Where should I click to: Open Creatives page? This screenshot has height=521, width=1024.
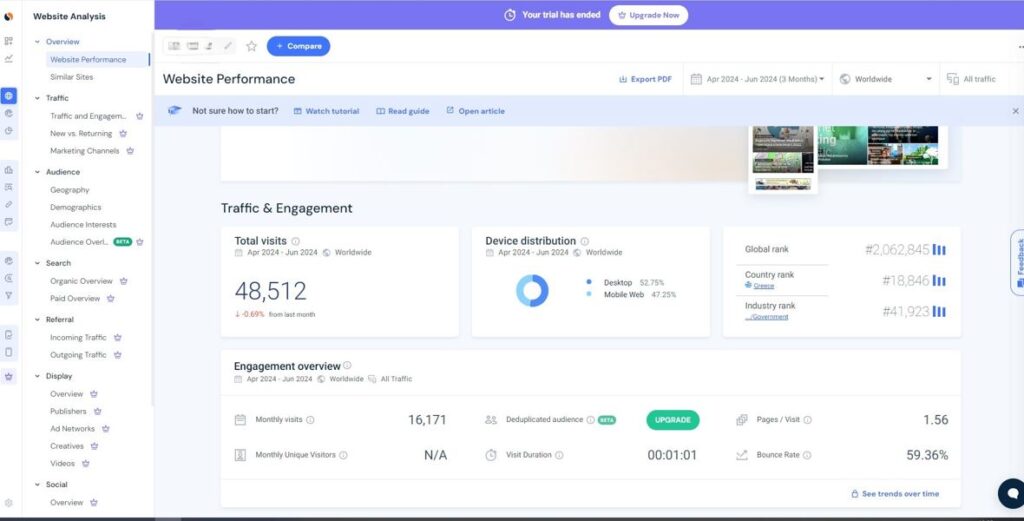(67, 446)
